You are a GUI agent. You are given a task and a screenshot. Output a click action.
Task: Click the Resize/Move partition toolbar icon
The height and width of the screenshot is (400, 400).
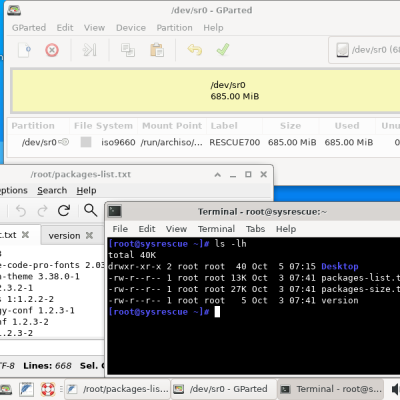tap(90, 50)
